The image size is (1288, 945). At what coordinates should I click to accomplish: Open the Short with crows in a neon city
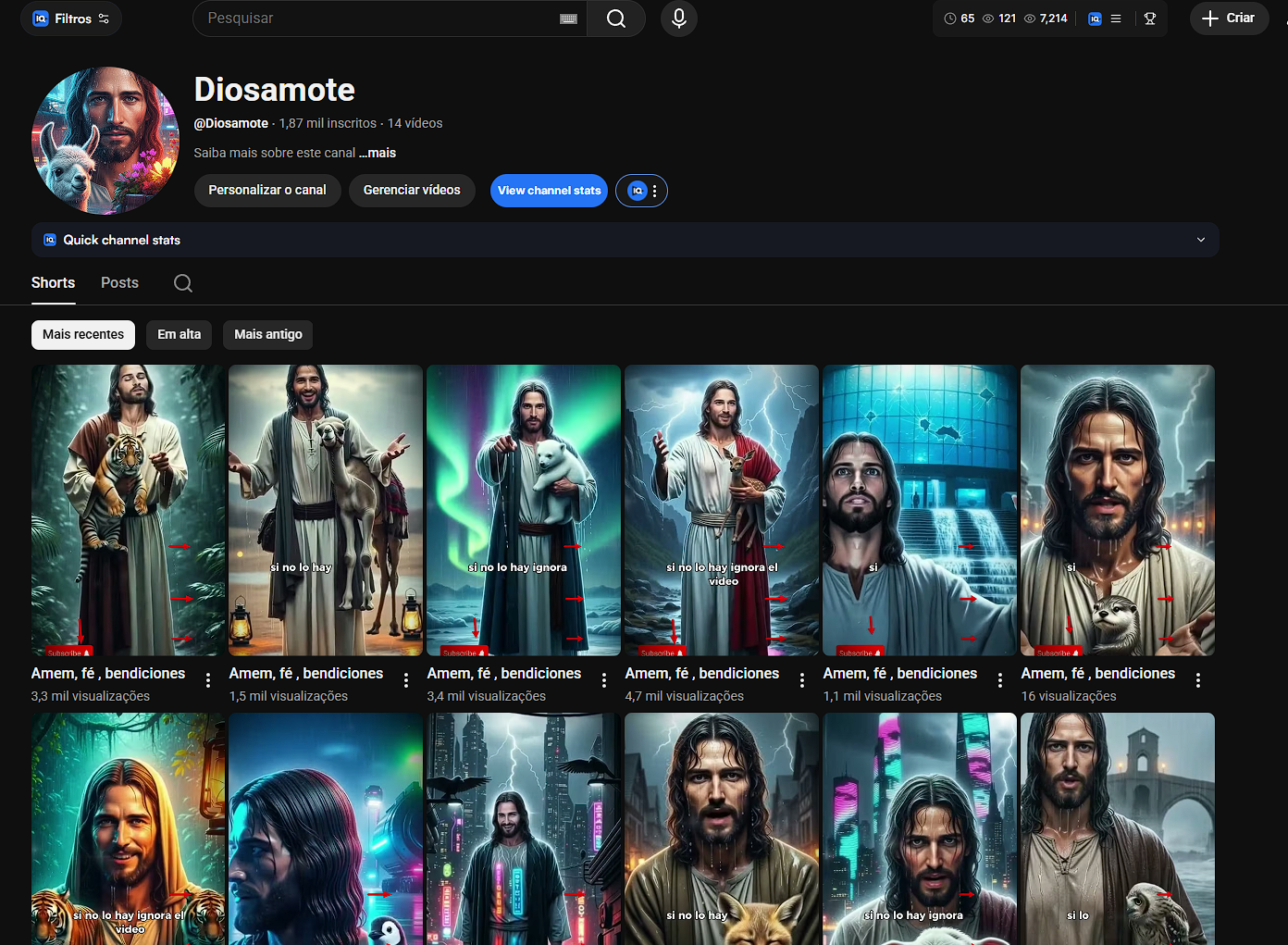pyautogui.click(x=524, y=829)
